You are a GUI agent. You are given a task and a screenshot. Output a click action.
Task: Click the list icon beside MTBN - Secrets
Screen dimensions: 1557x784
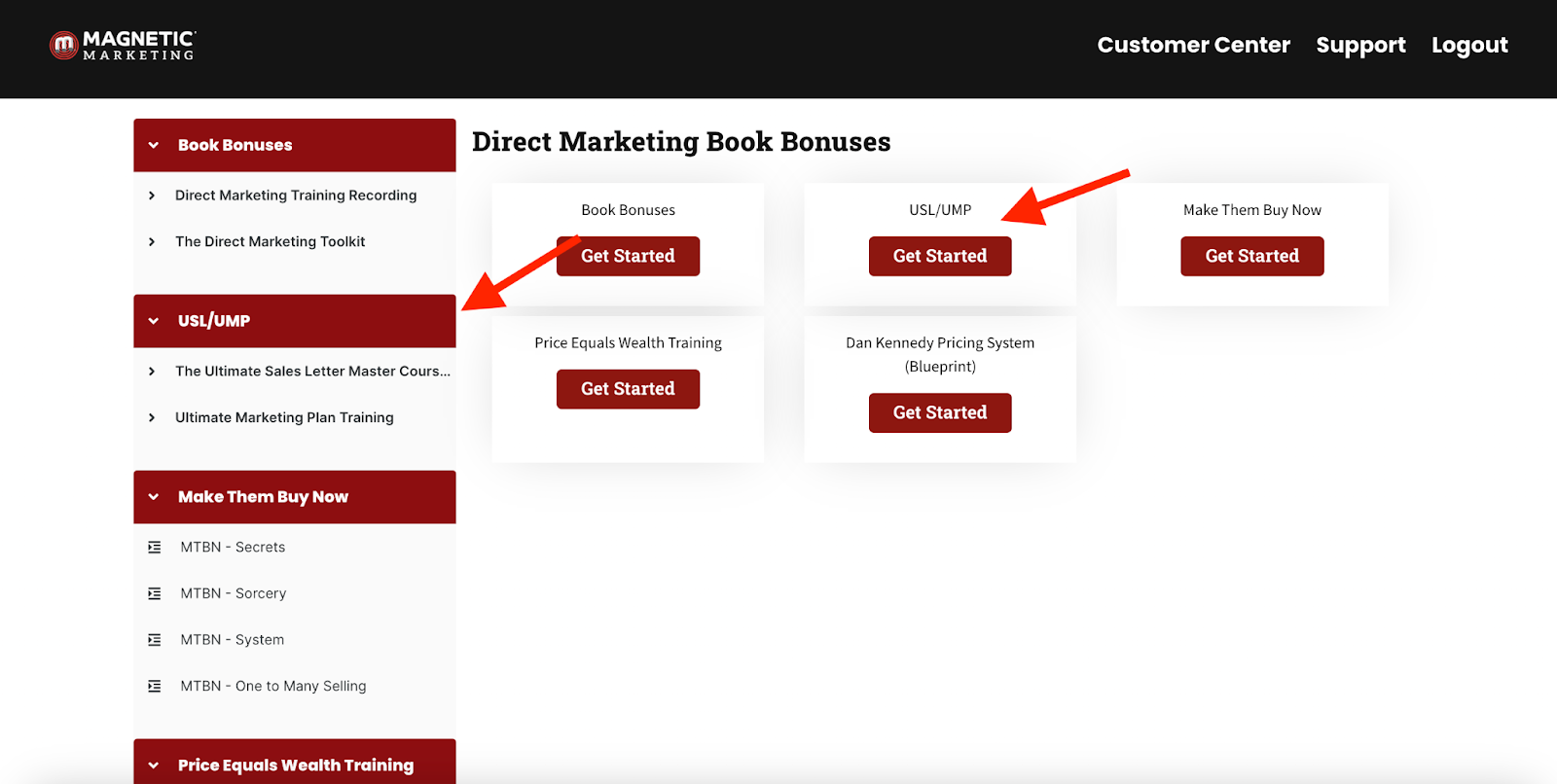click(x=155, y=548)
